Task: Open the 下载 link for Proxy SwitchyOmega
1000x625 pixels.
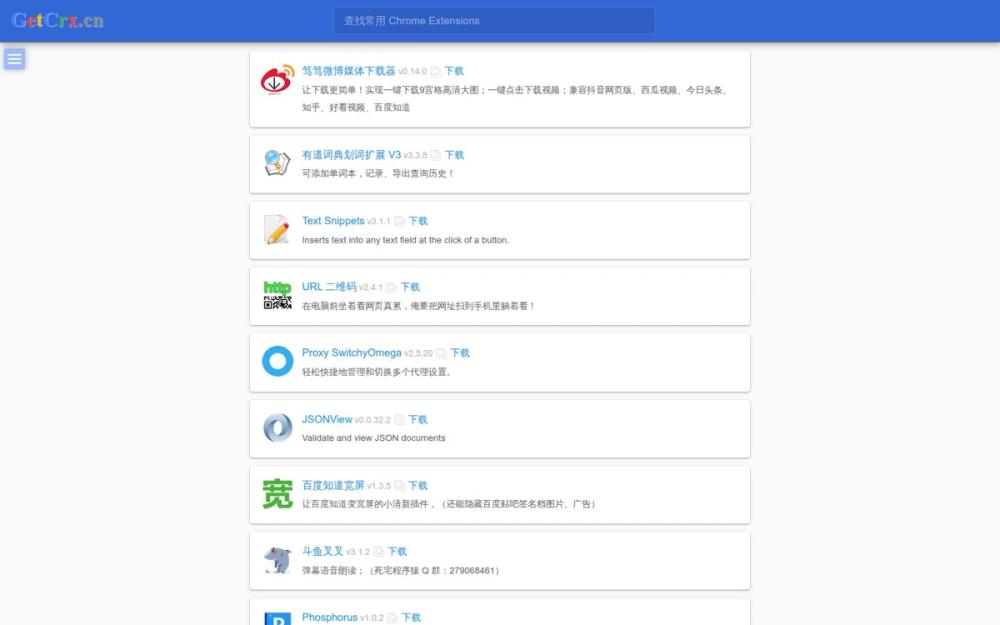Action: tap(458, 353)
